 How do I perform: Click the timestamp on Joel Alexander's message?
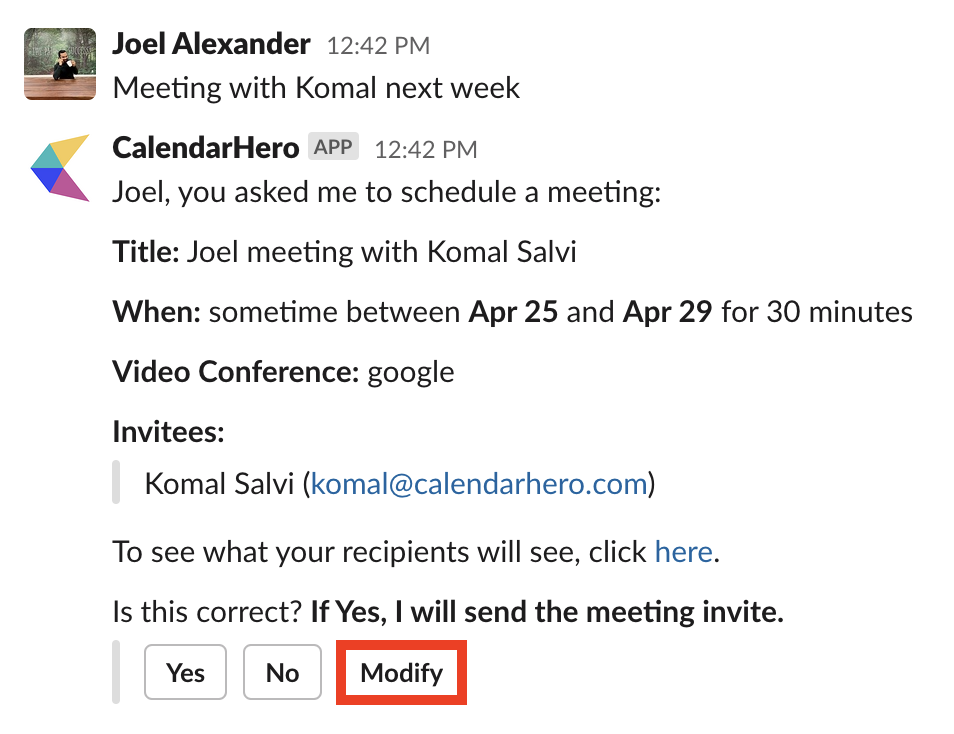coord(378,46)
